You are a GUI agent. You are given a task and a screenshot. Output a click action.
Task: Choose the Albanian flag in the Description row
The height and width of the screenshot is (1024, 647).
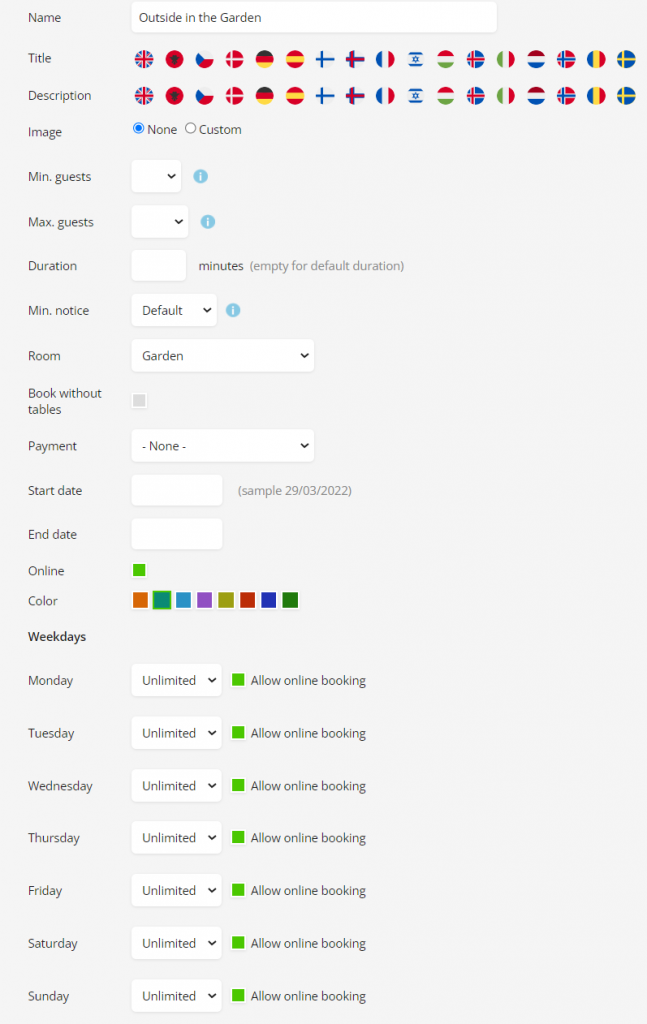tap(174, 96)
